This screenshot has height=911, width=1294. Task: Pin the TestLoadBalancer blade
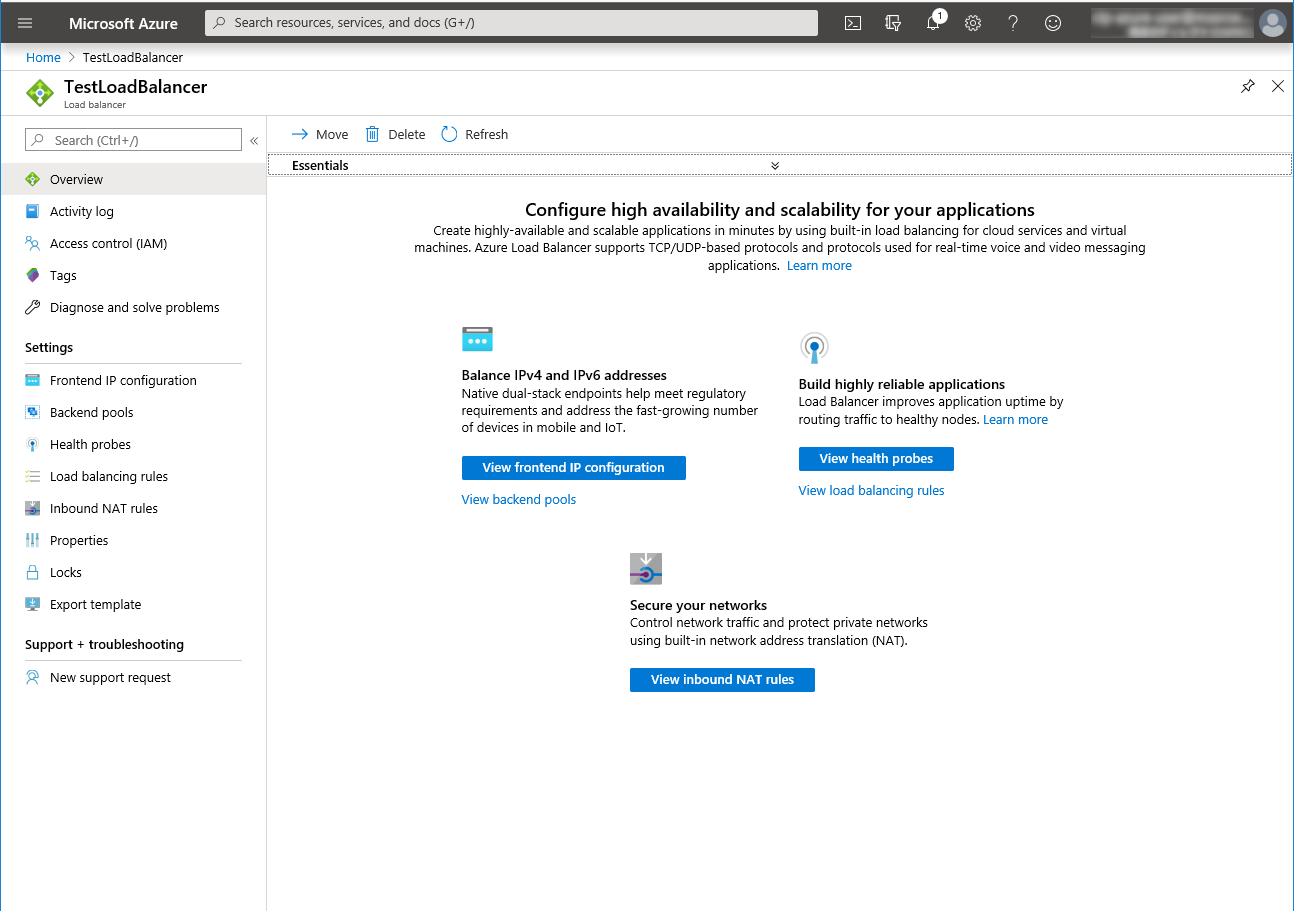pos(1247,87)
